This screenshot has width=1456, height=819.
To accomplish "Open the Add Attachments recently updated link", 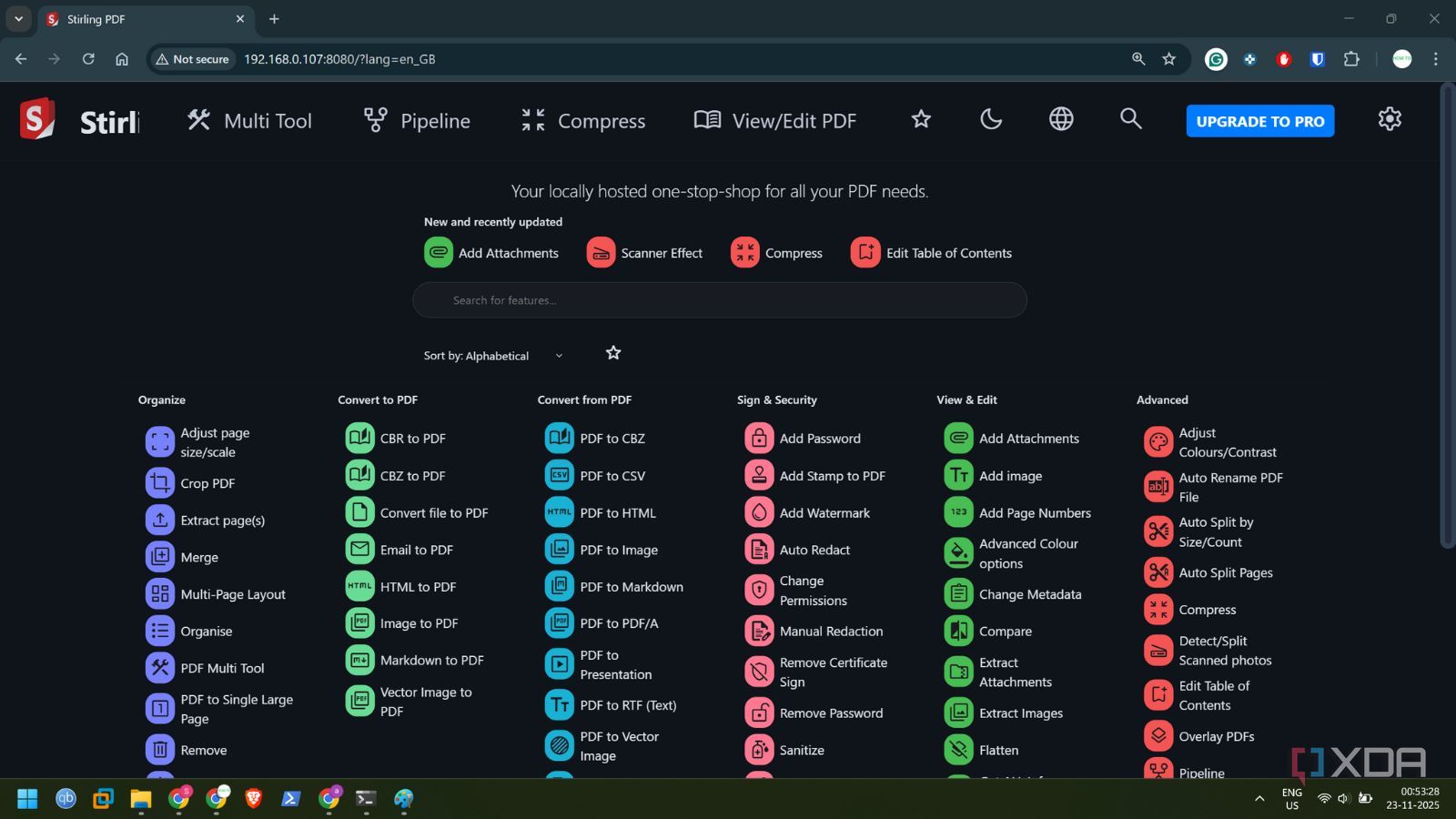I will (x=491, y=253).
